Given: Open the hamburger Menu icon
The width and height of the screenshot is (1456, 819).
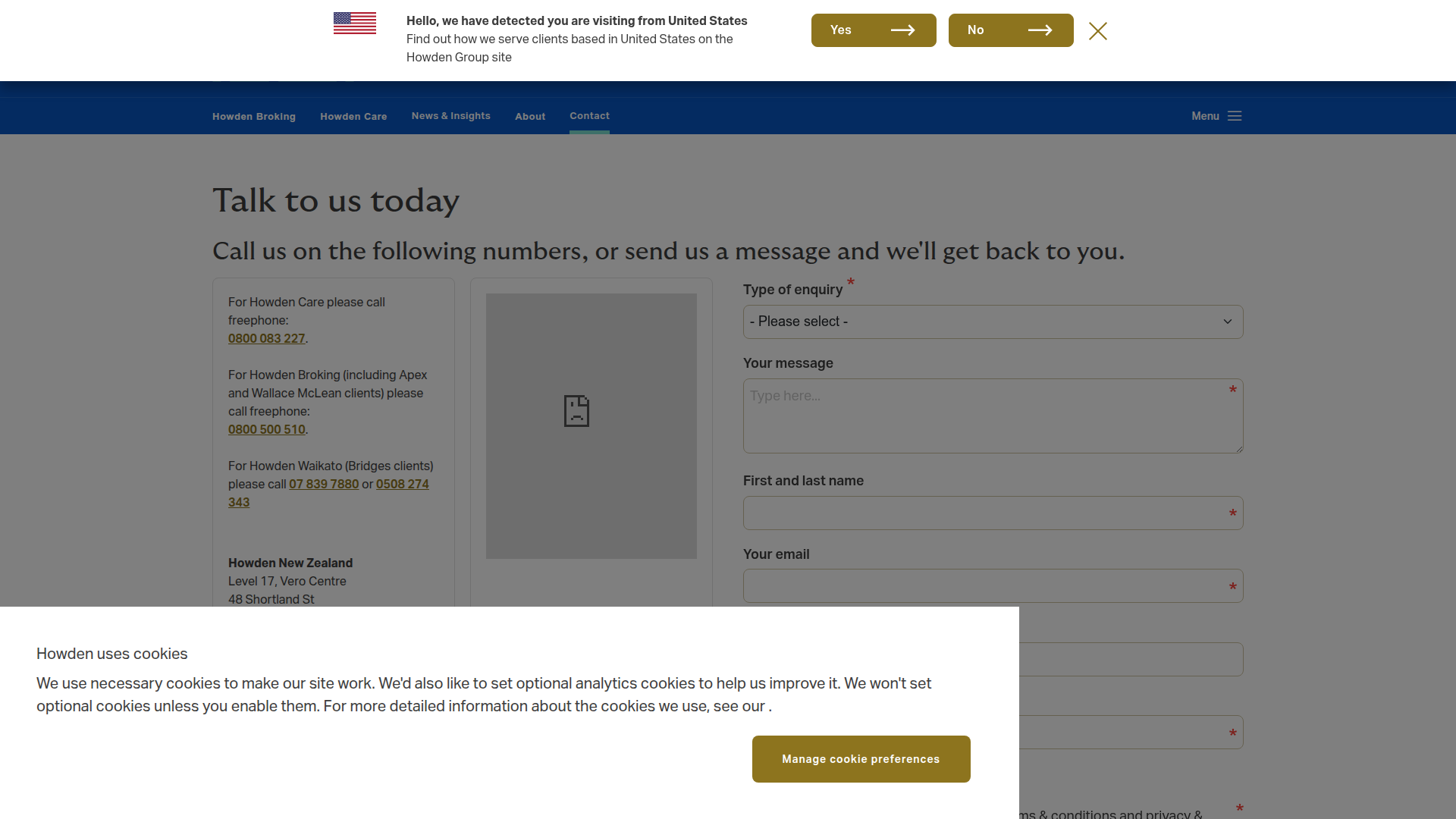Looking at the screenshot, I should [x=1235, y=116].
